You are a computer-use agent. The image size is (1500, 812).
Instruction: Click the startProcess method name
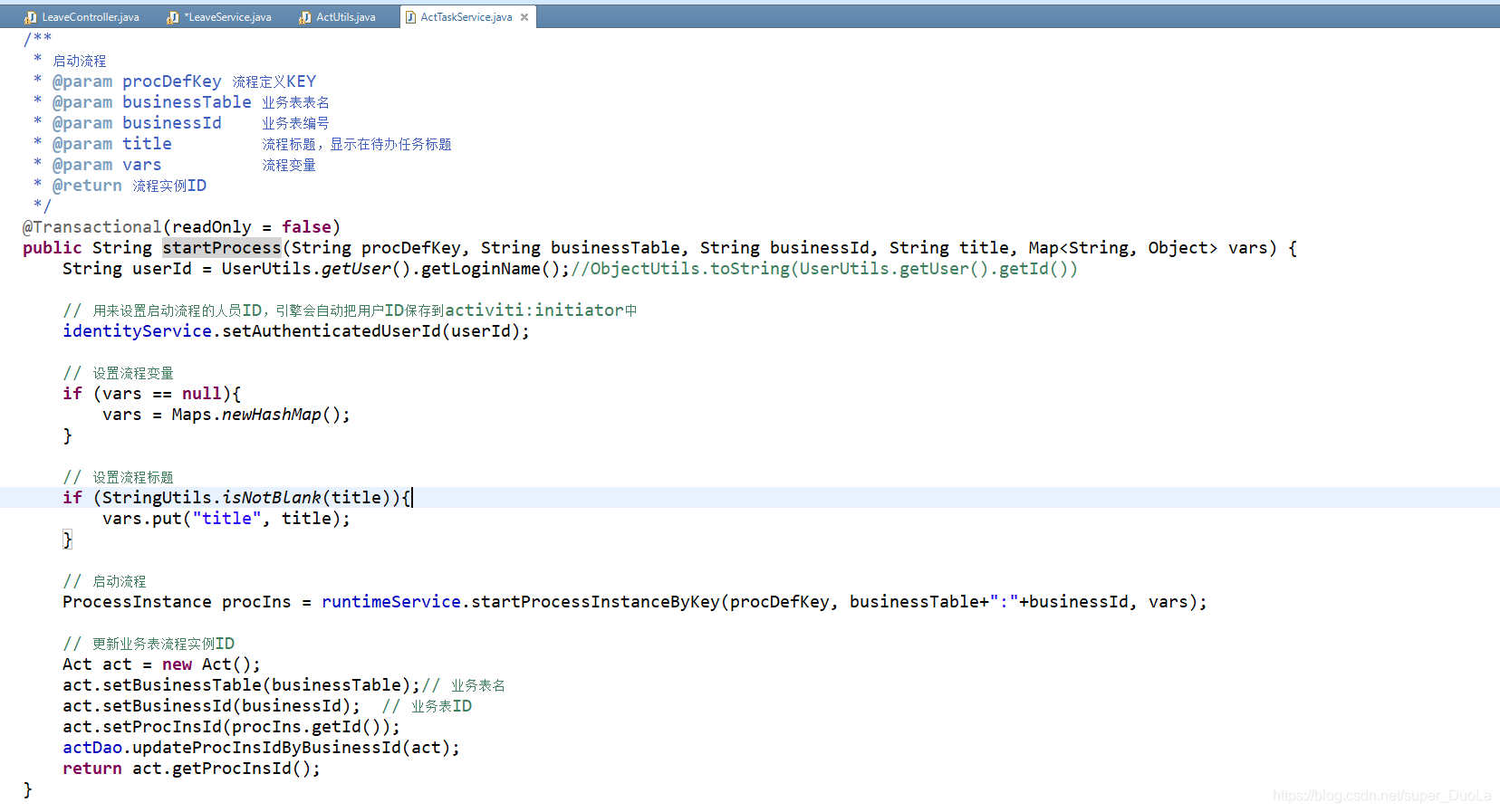(x=222, y=248)
